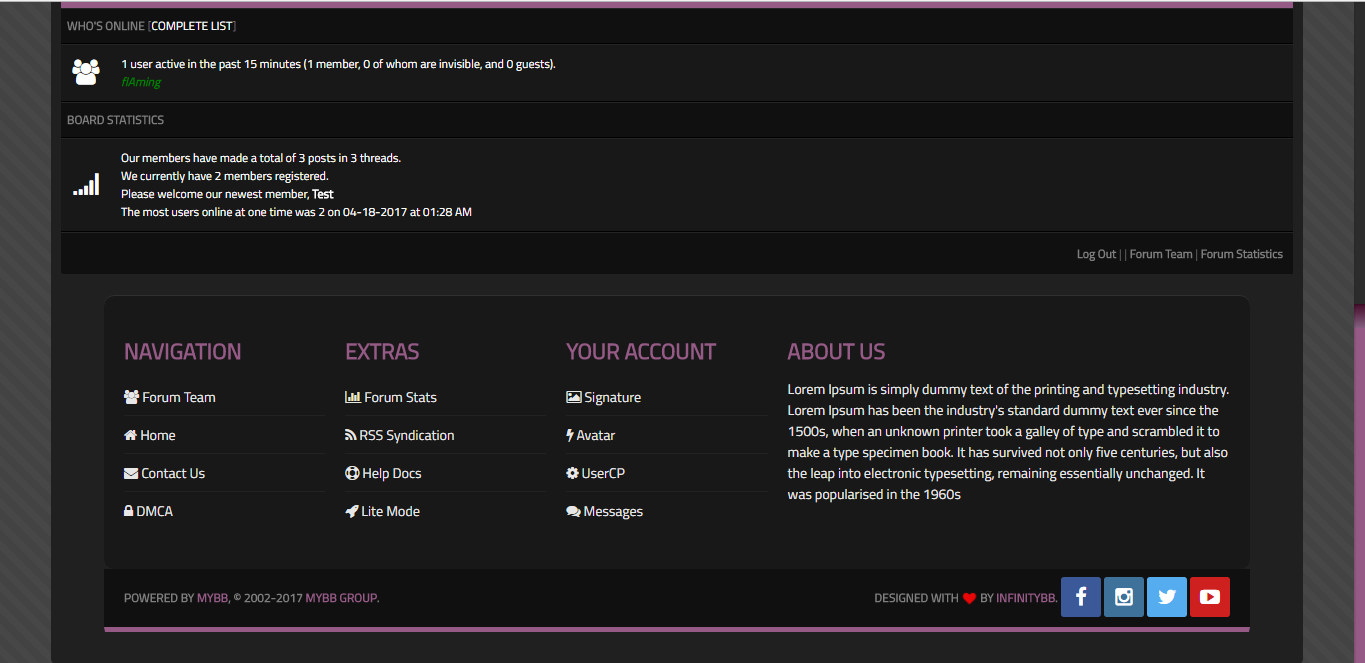The width and height of the screenshot is (1365, 663).
Task: Switch to Lite Mode
Action: pos(390,512)
